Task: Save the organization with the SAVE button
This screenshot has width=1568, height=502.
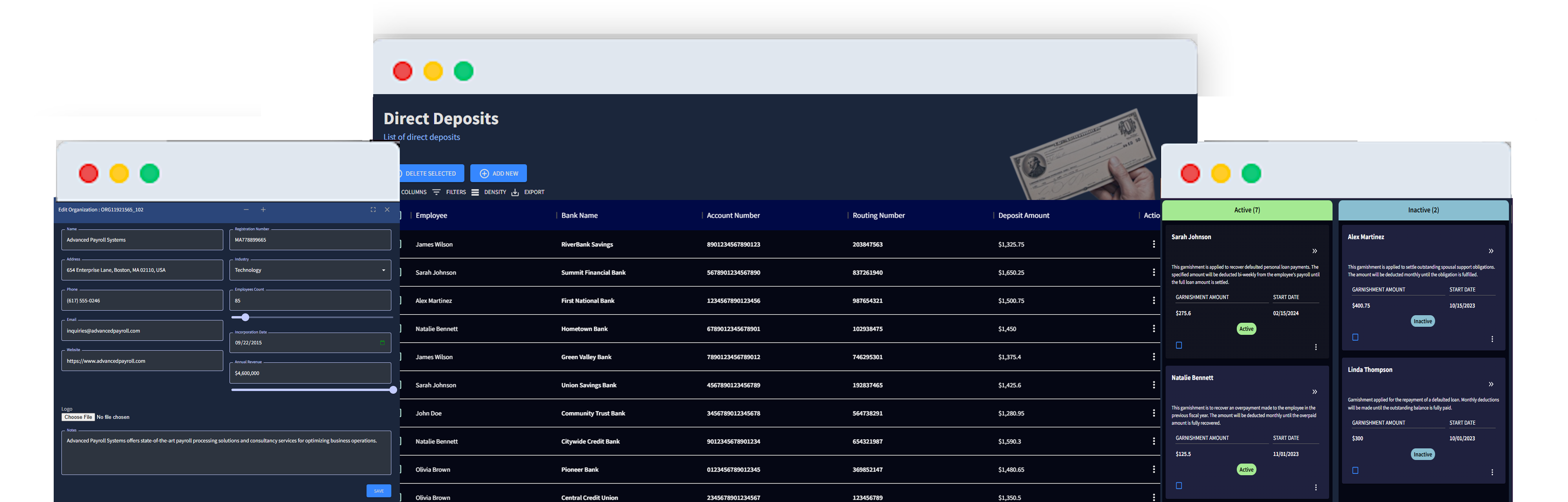Action: point(379,490)
